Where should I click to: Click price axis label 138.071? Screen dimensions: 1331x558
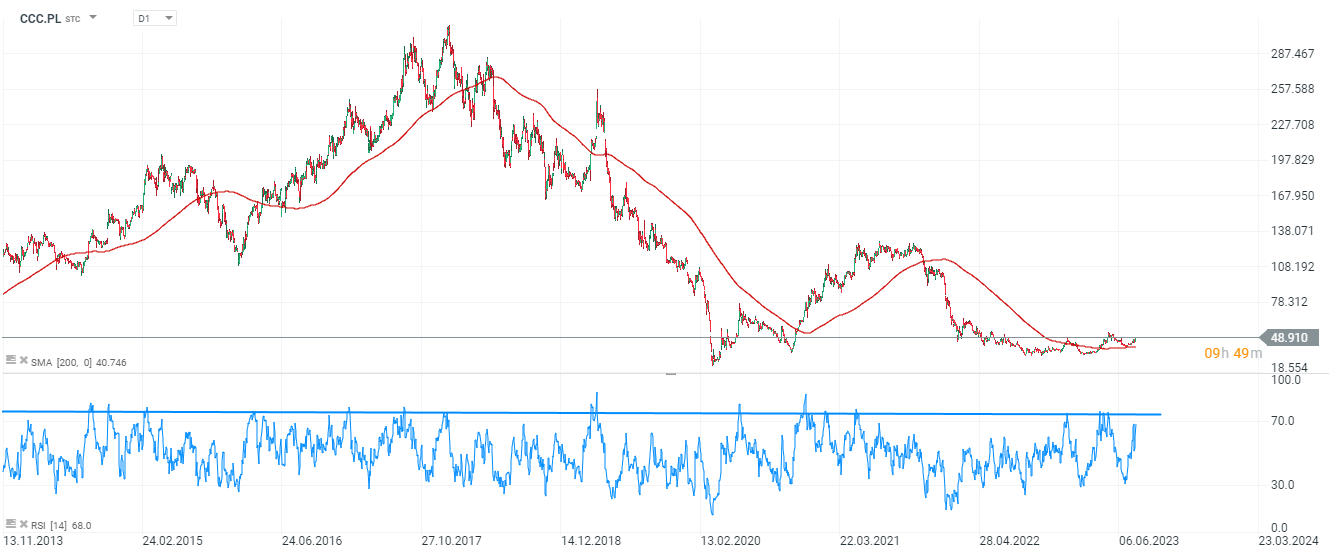pyautogui.click(x=1292, y=231)
